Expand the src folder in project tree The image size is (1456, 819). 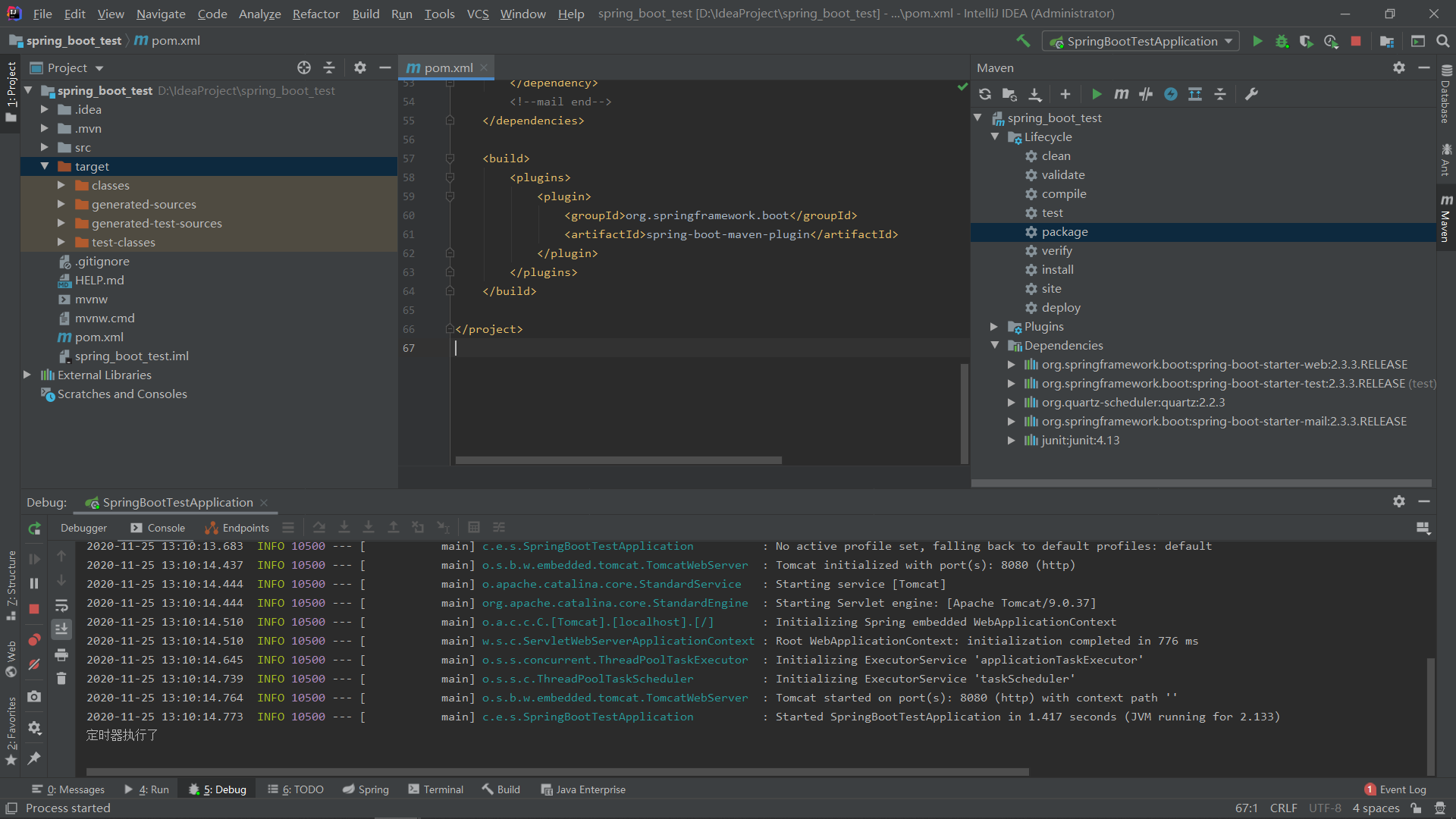[44, 147]
